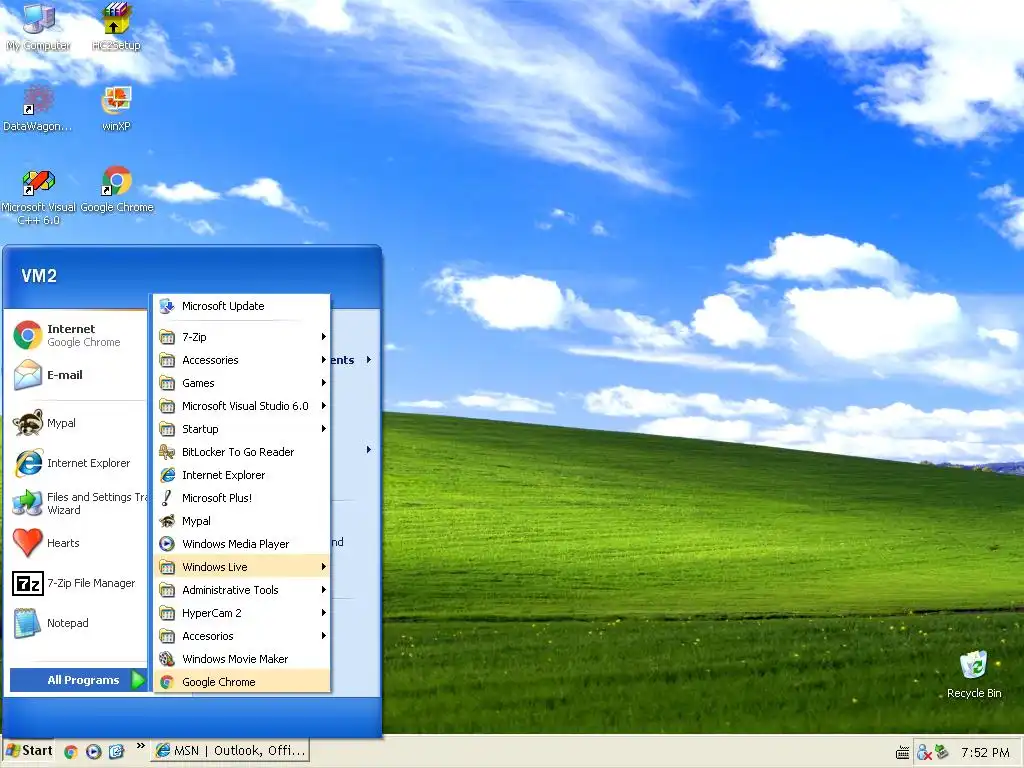This screenshot has width=1024, height=768.
Task: Select Microsoft Visual C++ 6.0 desktop shortcut
Action: tap(38, 196)
